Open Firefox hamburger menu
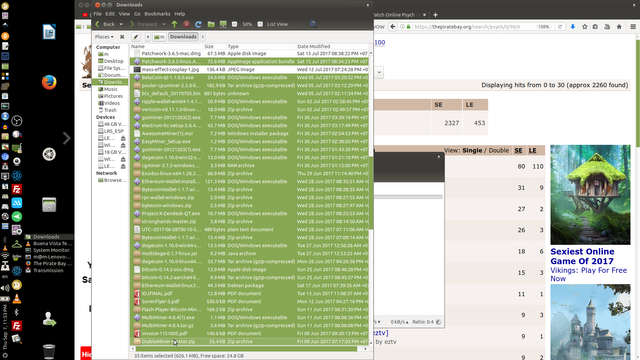The height and width of the screenshot is (360, 640). (x=633, y=27)
